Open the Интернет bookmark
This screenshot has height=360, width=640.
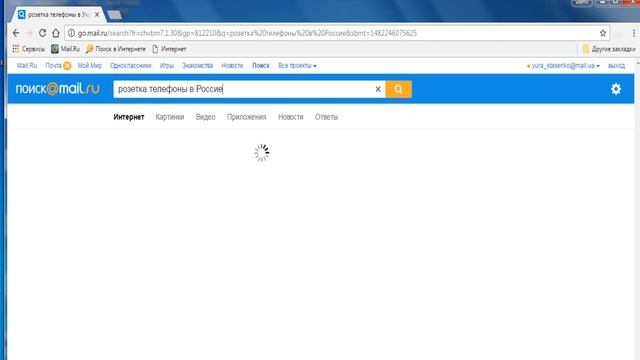tap(169, 49)
